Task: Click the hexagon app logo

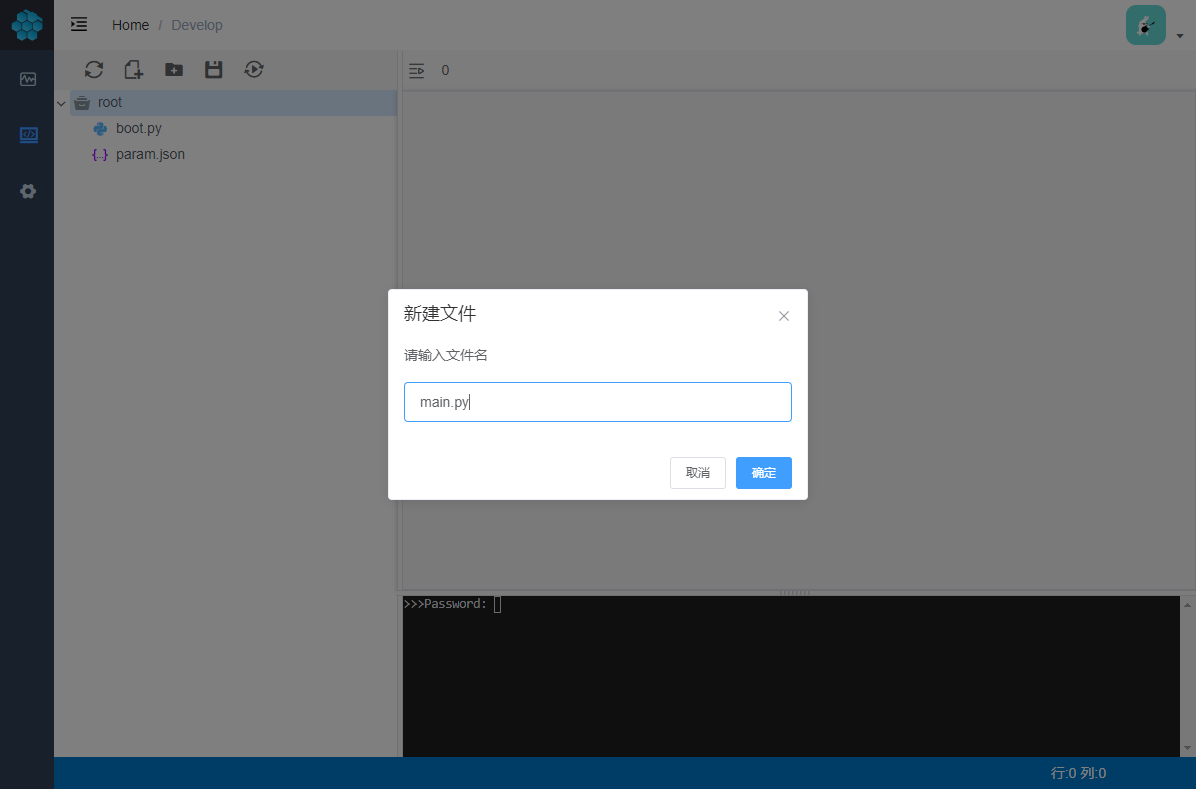Action: click(27, 24)
